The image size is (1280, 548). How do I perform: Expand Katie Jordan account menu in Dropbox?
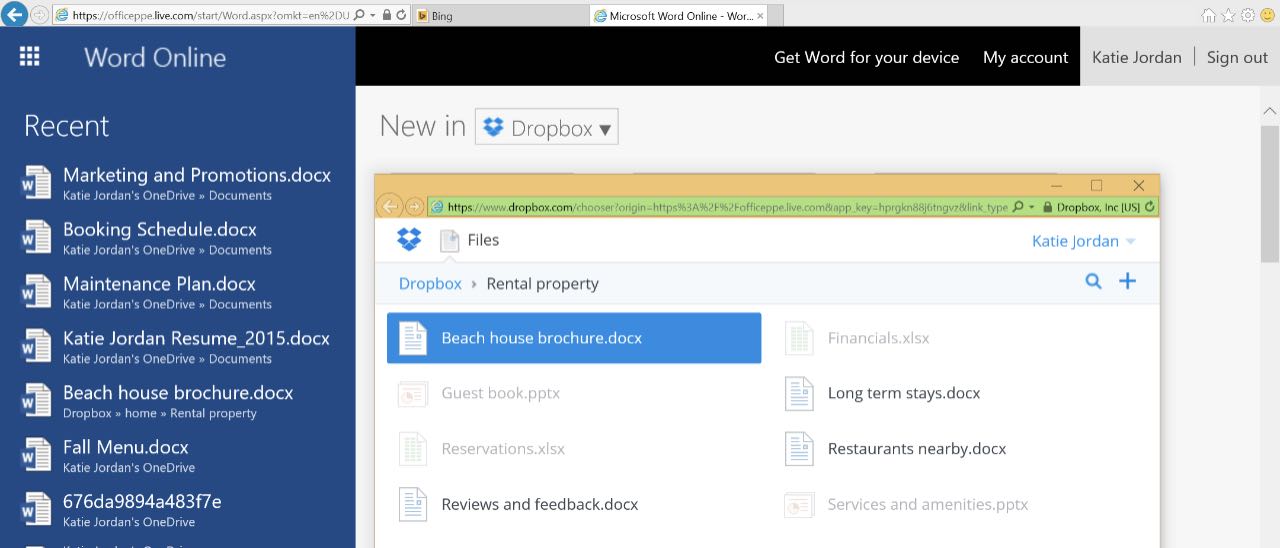coord(1084,240)
